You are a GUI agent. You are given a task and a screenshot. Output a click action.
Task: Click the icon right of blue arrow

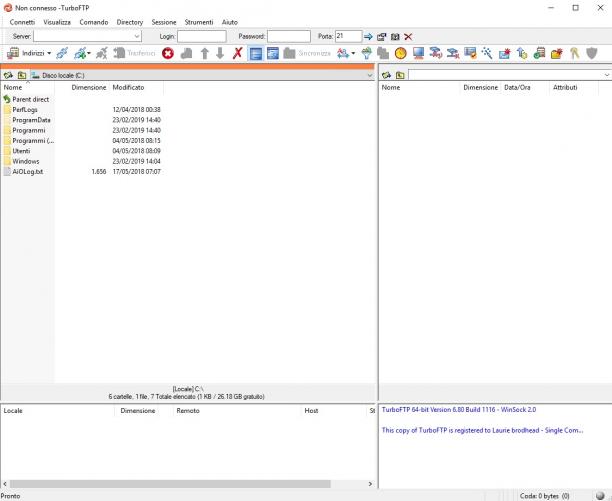click(382, 37)
